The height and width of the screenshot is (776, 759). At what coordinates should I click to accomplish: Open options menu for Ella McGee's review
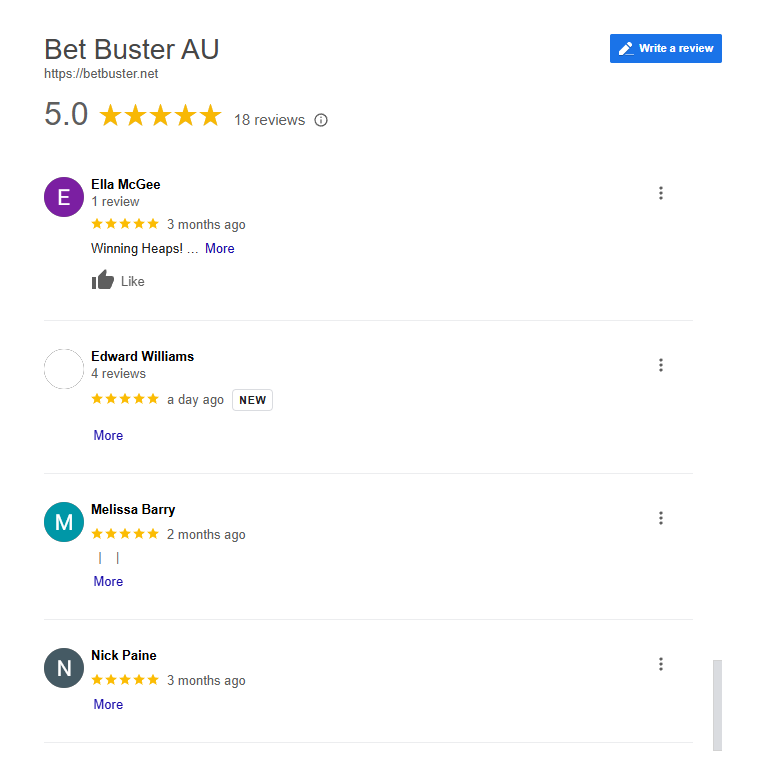(661, 193)
